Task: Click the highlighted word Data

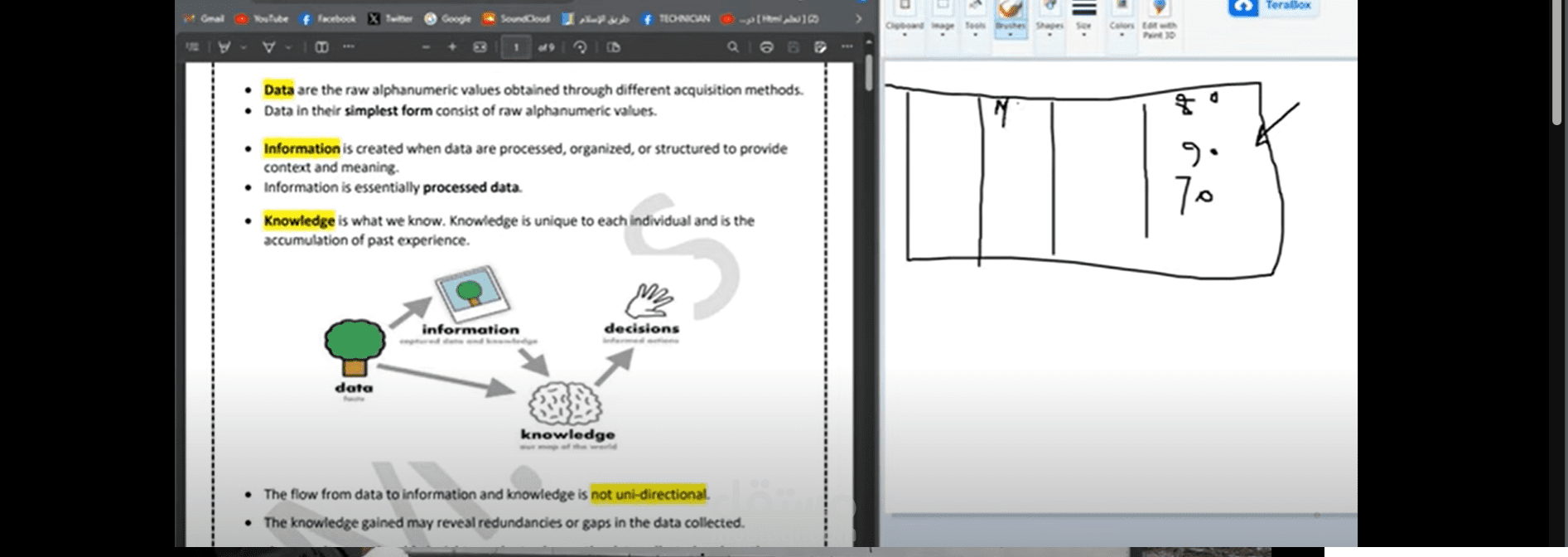Action: click(x=278, y=90)
